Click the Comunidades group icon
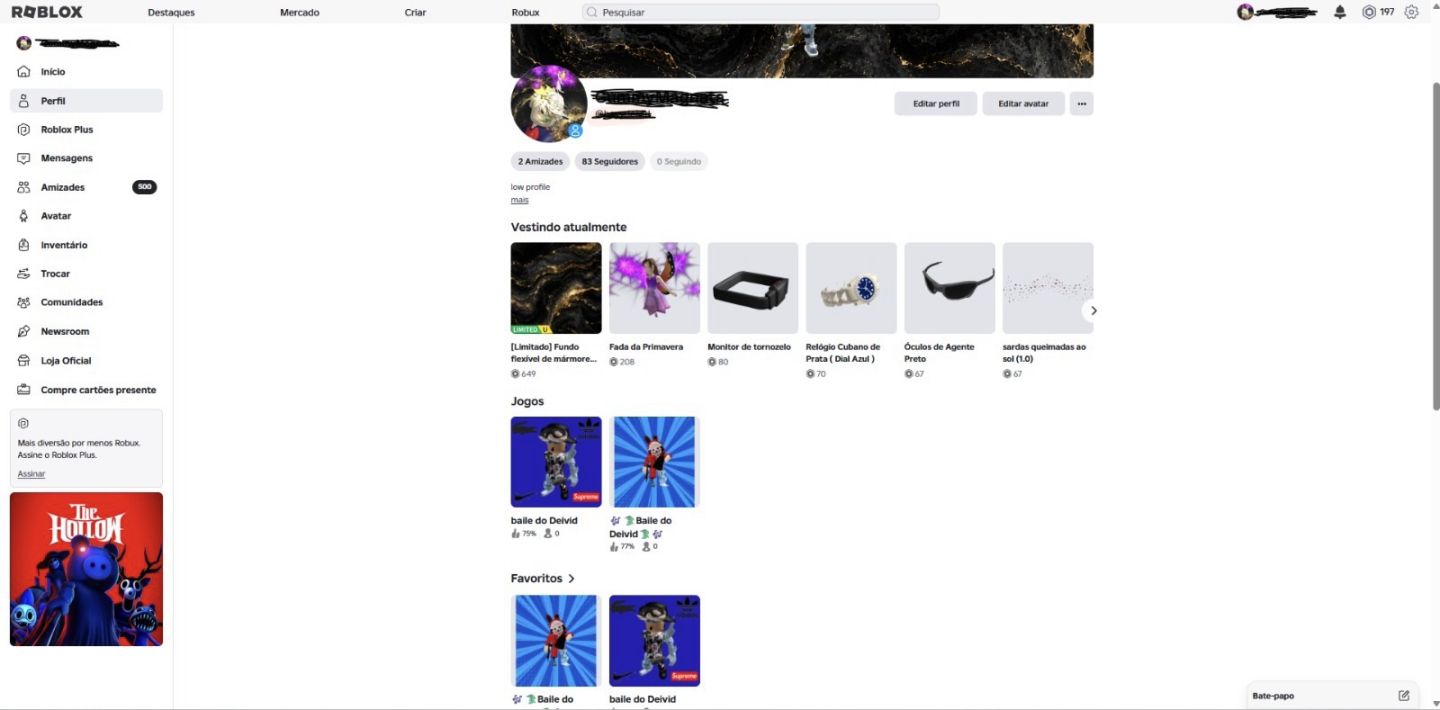Viewport: 1440px width, 710px height. pos(24,302)
